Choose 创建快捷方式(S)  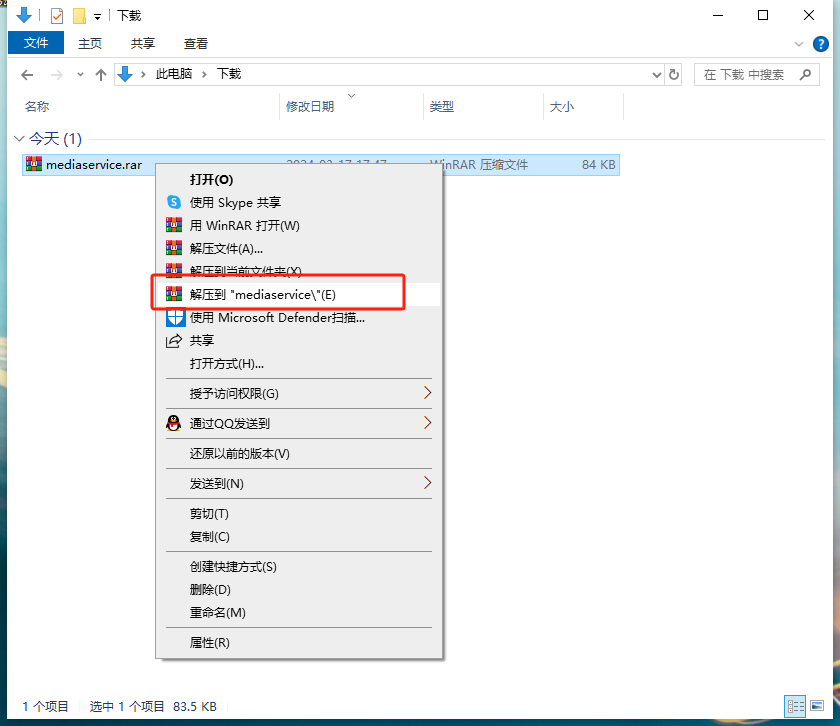tap(299, 567)
